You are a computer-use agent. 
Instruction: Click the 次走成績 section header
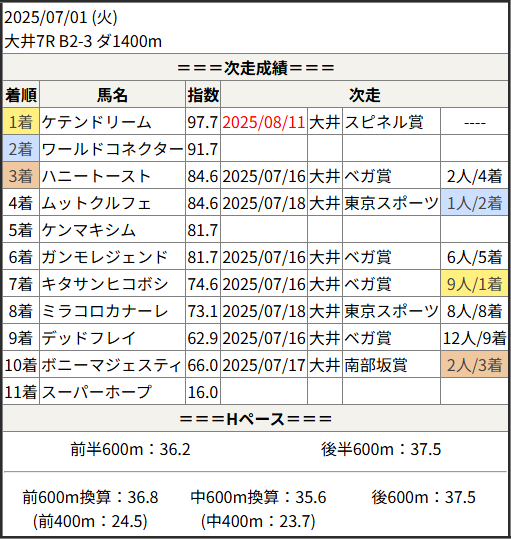click(256, 68)
